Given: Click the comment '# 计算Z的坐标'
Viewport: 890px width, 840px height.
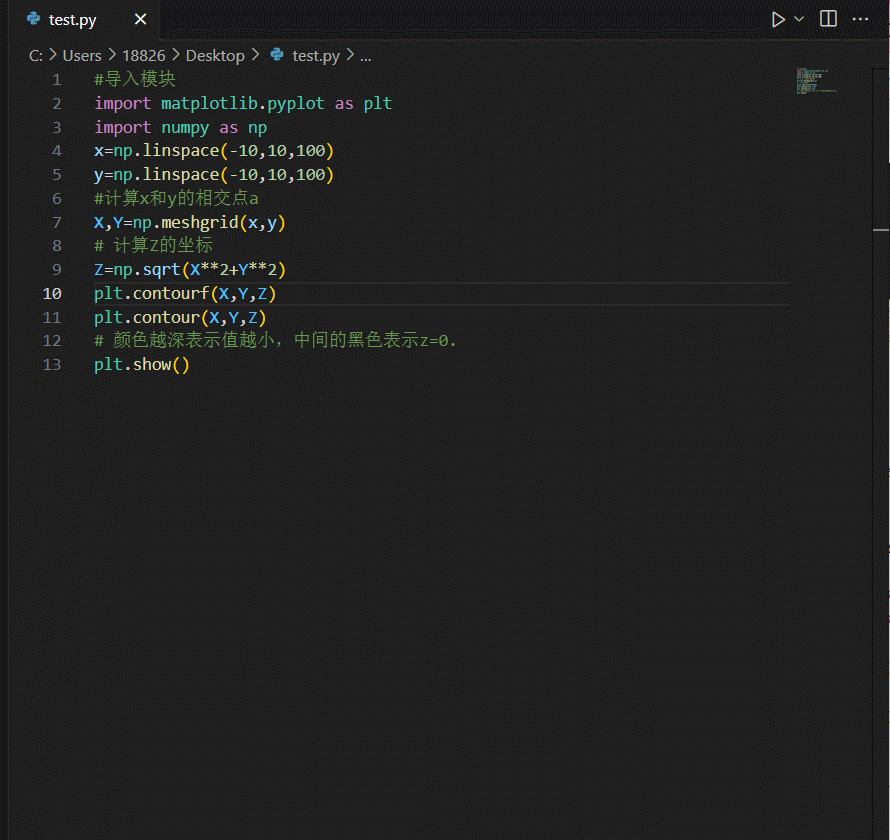Looking at the screenshot, I should (x=153, y=245).
